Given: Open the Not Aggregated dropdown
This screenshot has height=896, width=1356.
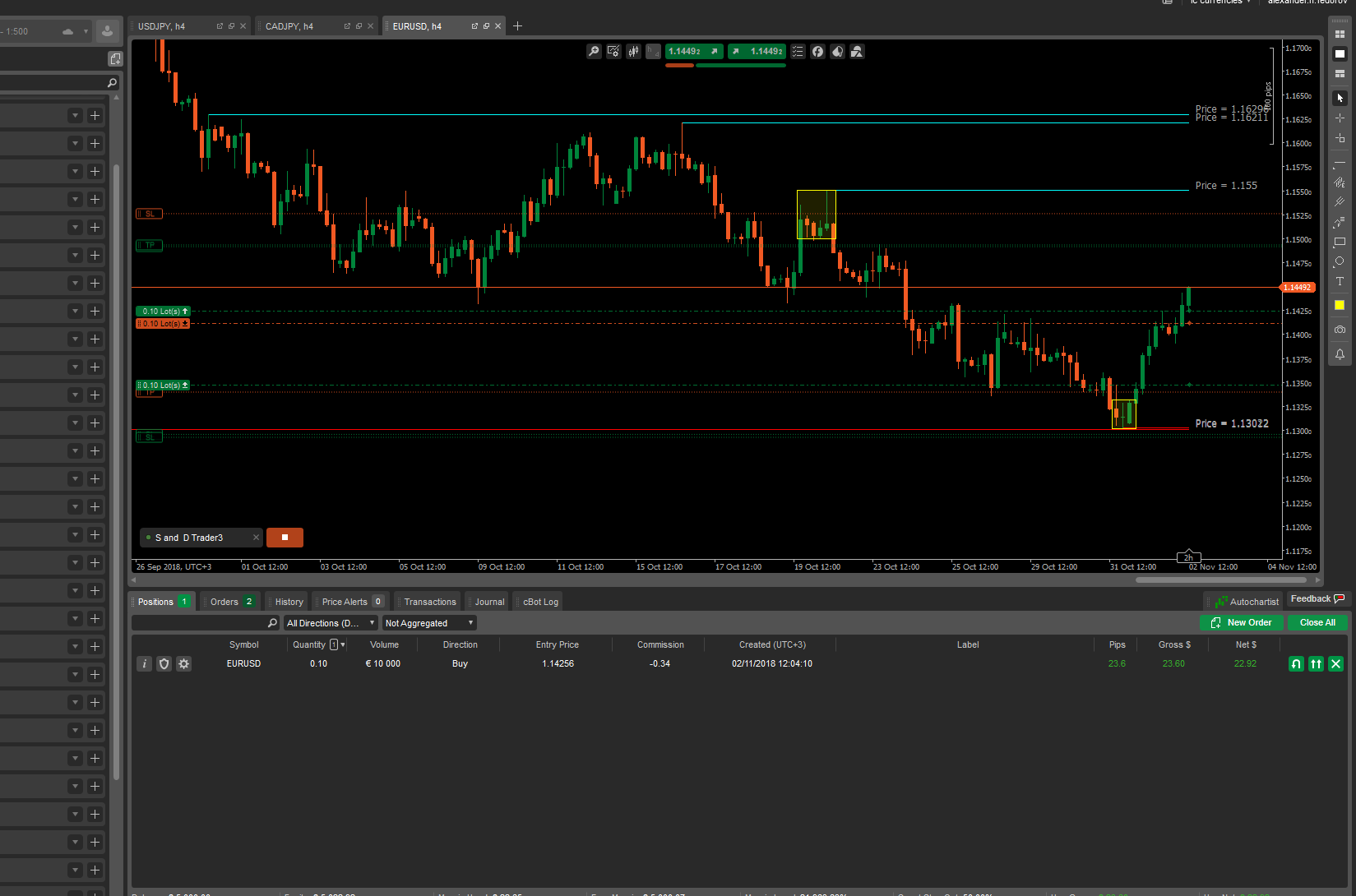Looking at the screenshot, I should 429,623.
